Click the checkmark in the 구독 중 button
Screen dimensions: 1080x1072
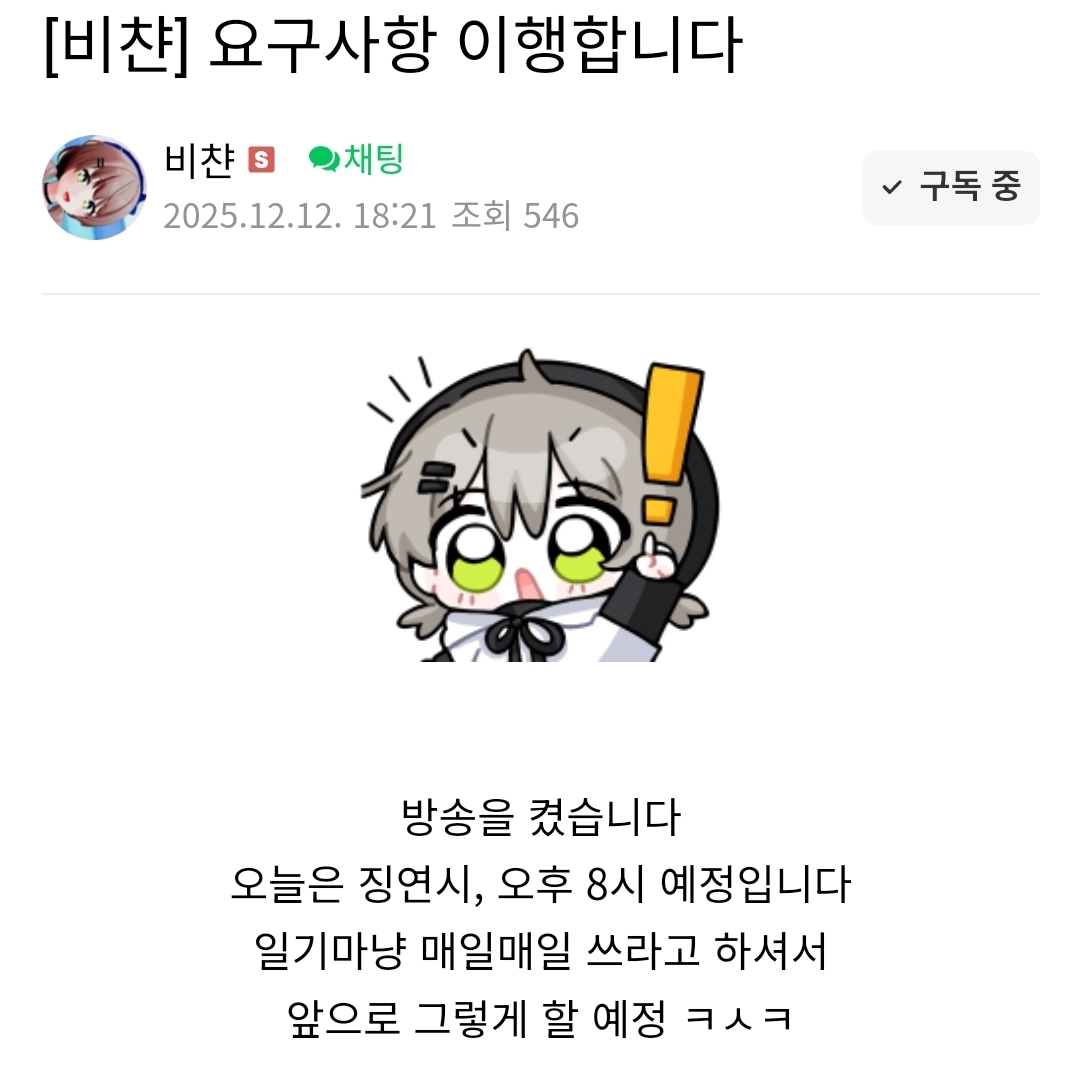892,187
